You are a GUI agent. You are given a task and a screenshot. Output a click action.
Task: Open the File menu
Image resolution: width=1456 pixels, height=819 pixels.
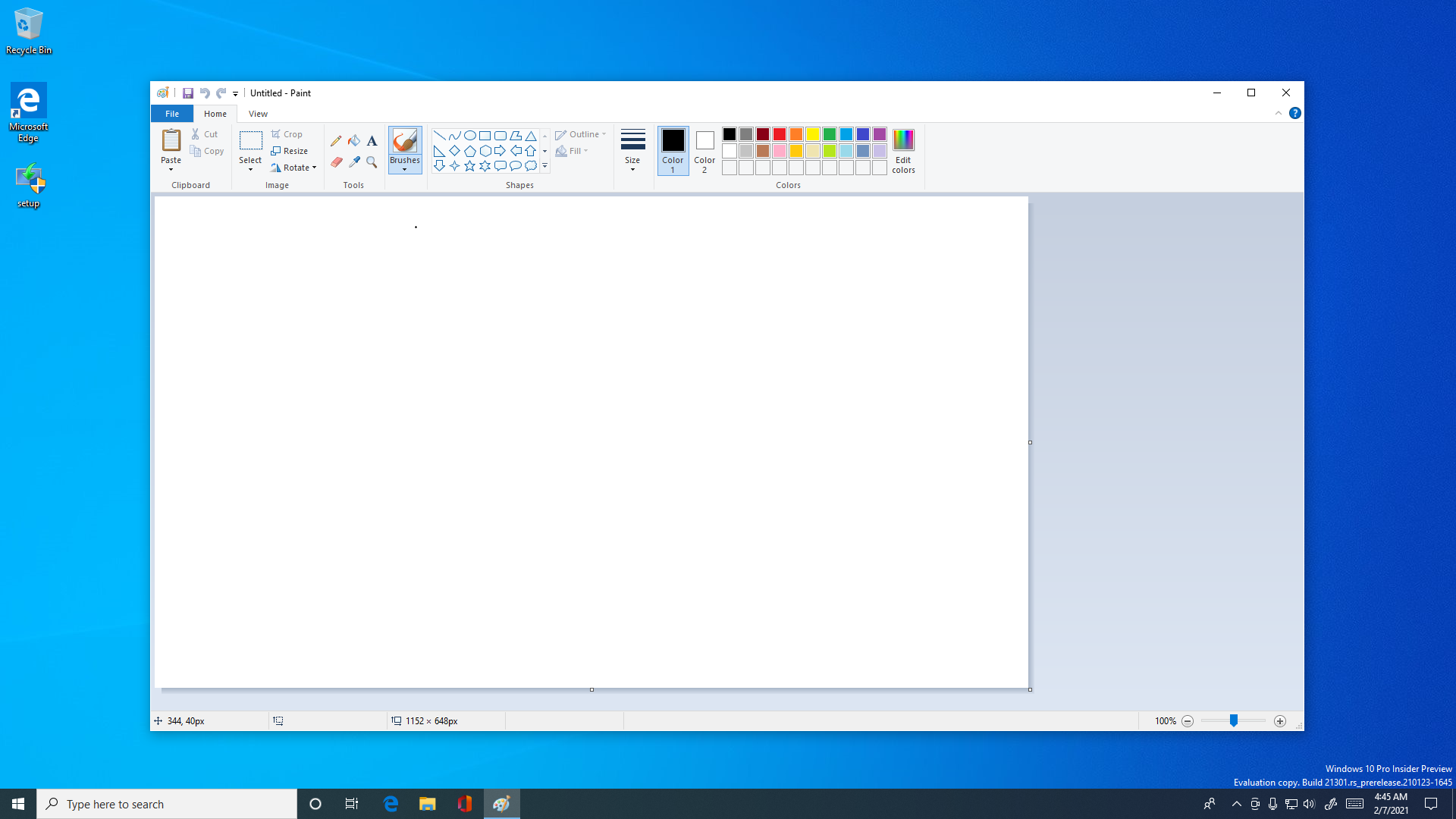[172, 114]
